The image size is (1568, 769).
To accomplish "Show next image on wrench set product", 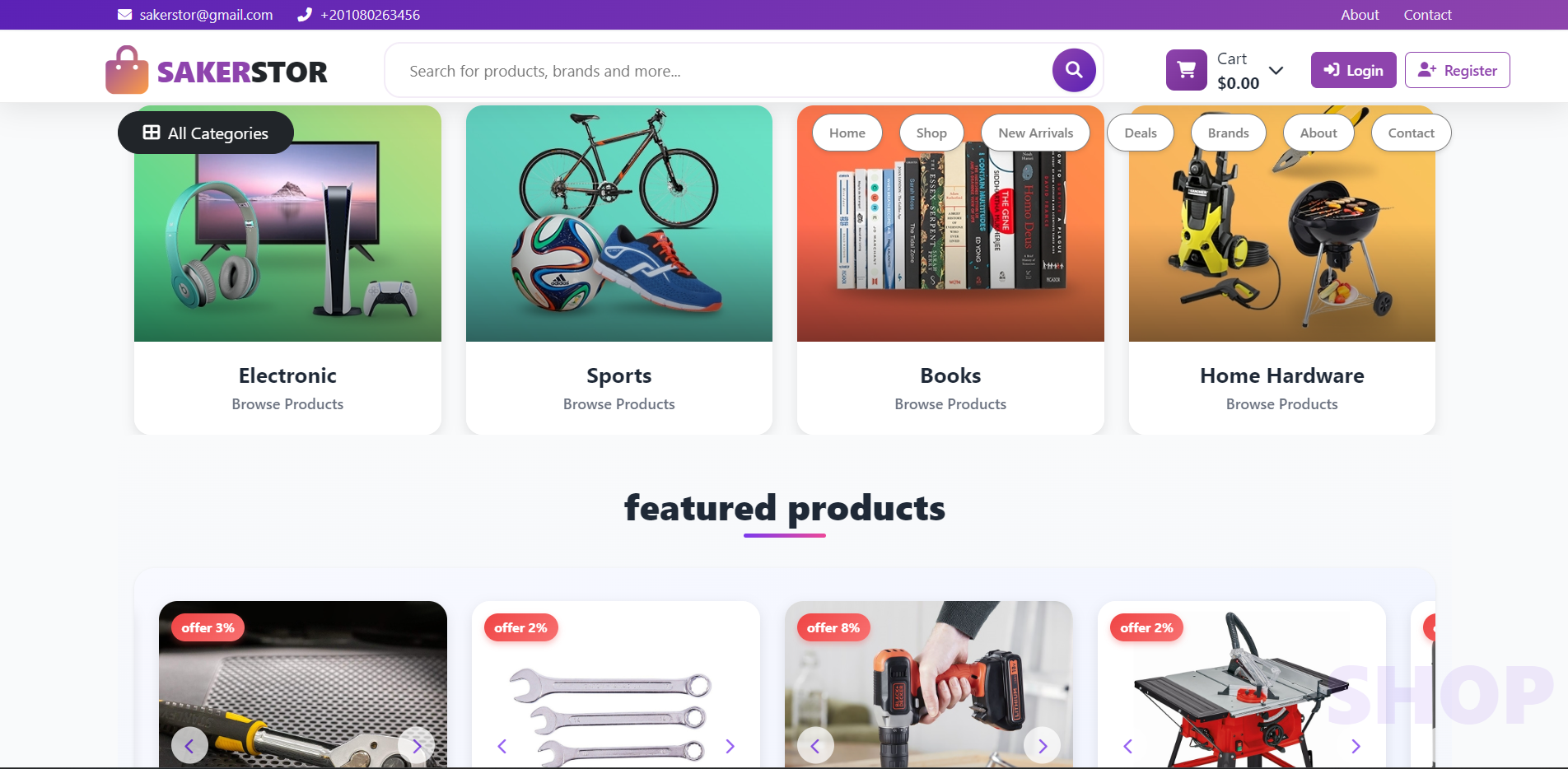I will click(x=730, y=746).
